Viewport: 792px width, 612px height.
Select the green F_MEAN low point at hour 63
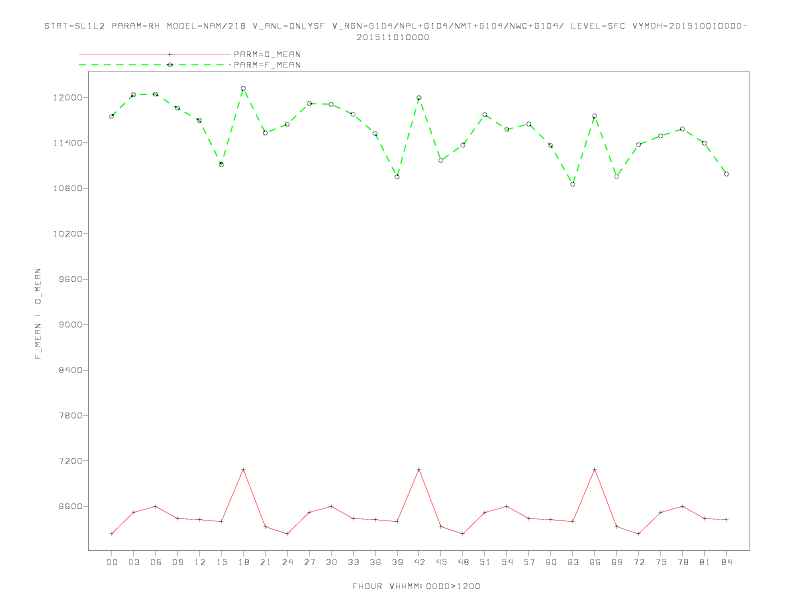pos(573,184)
